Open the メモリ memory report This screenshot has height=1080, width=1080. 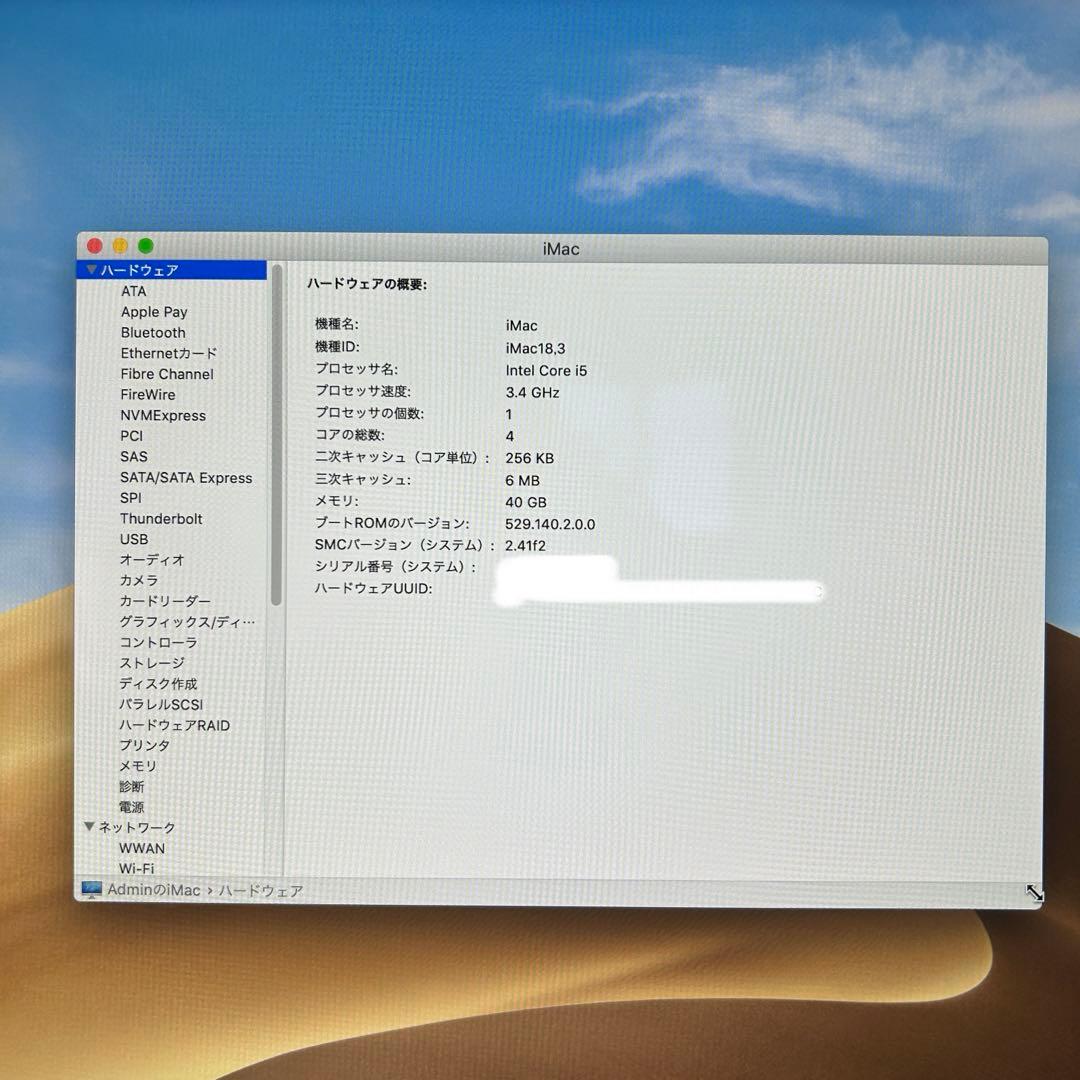pos(136,766)
